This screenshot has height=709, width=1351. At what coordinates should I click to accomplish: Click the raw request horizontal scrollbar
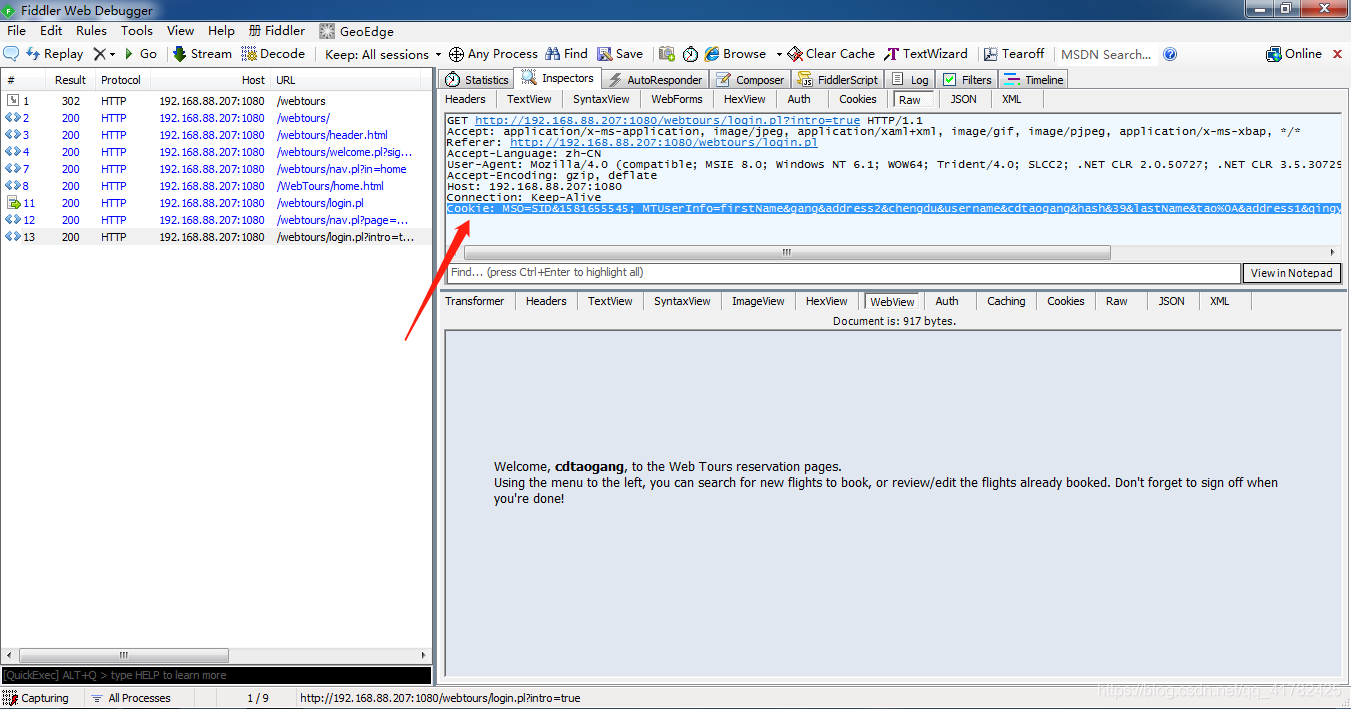tap(787, 253)
